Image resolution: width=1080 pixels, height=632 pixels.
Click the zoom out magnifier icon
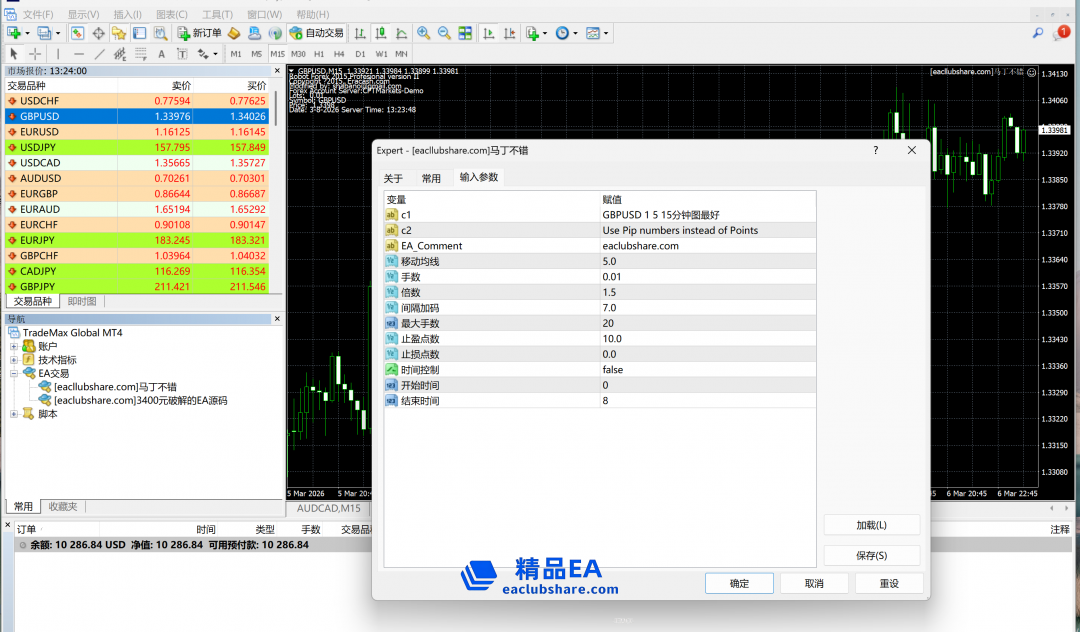click(444, 33)
